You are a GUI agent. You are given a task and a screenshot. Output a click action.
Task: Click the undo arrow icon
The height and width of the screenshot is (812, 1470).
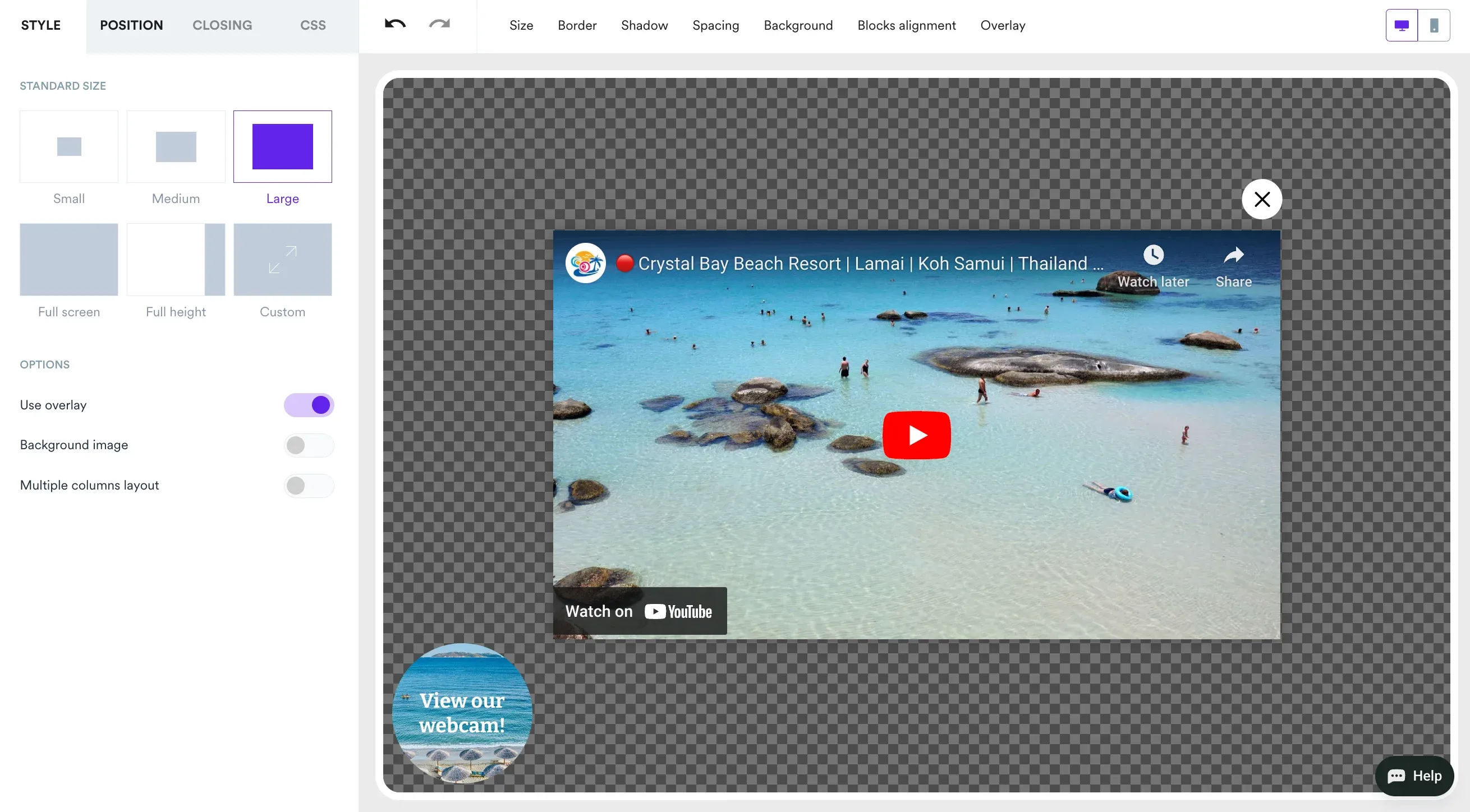click(395, 24)
